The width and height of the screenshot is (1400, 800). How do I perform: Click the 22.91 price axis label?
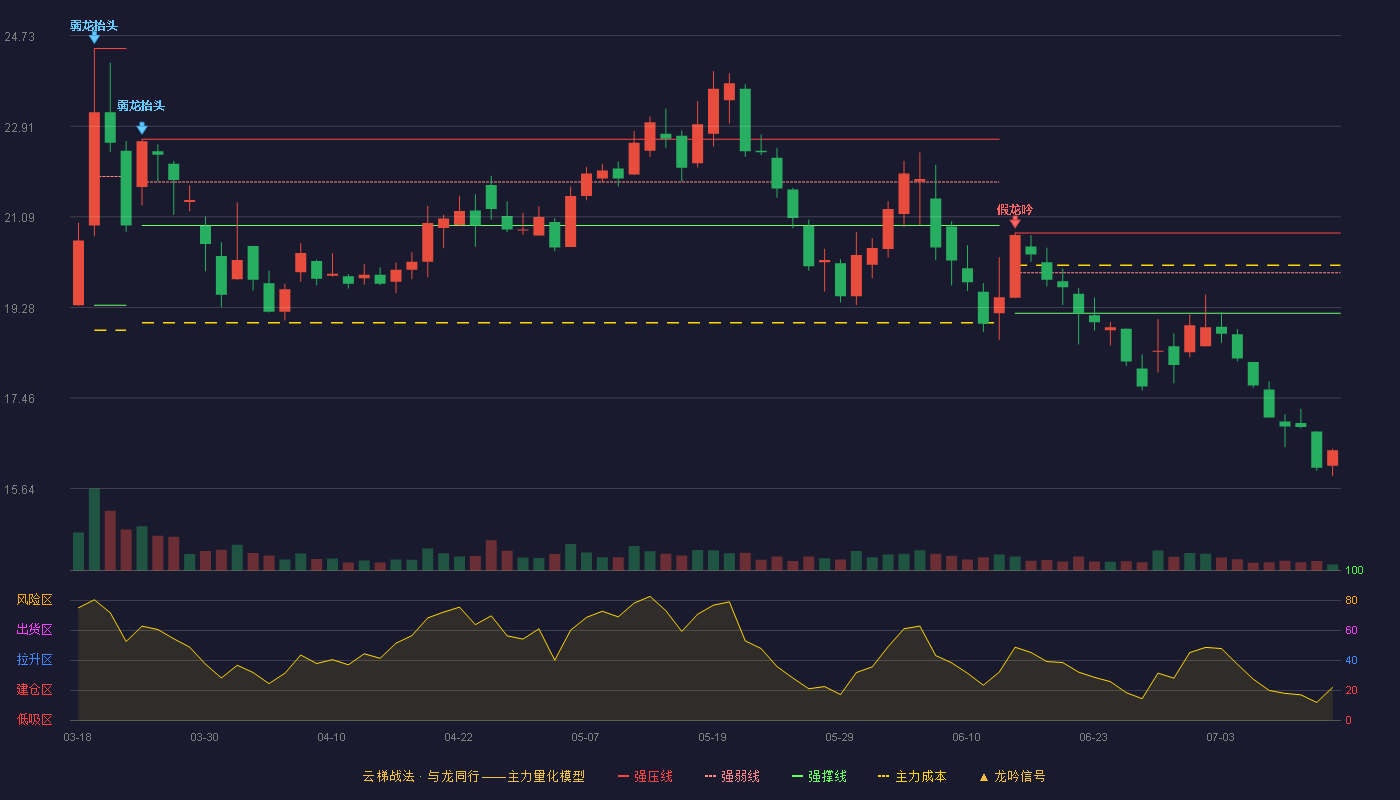click(x=19, y=128)
